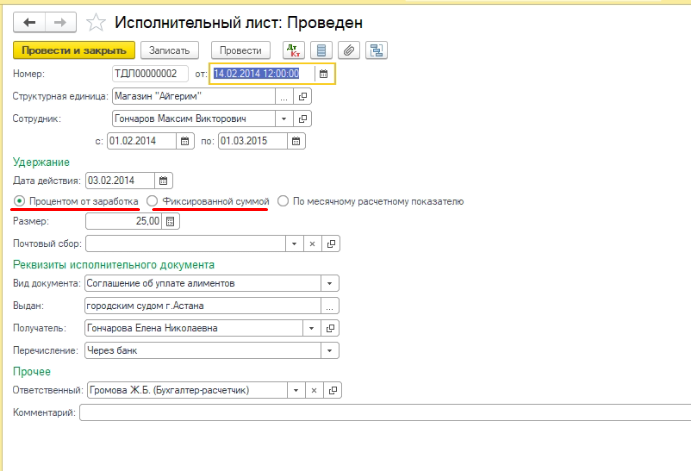Select Процентом от заработка option
691x471 pixels.
20,201
